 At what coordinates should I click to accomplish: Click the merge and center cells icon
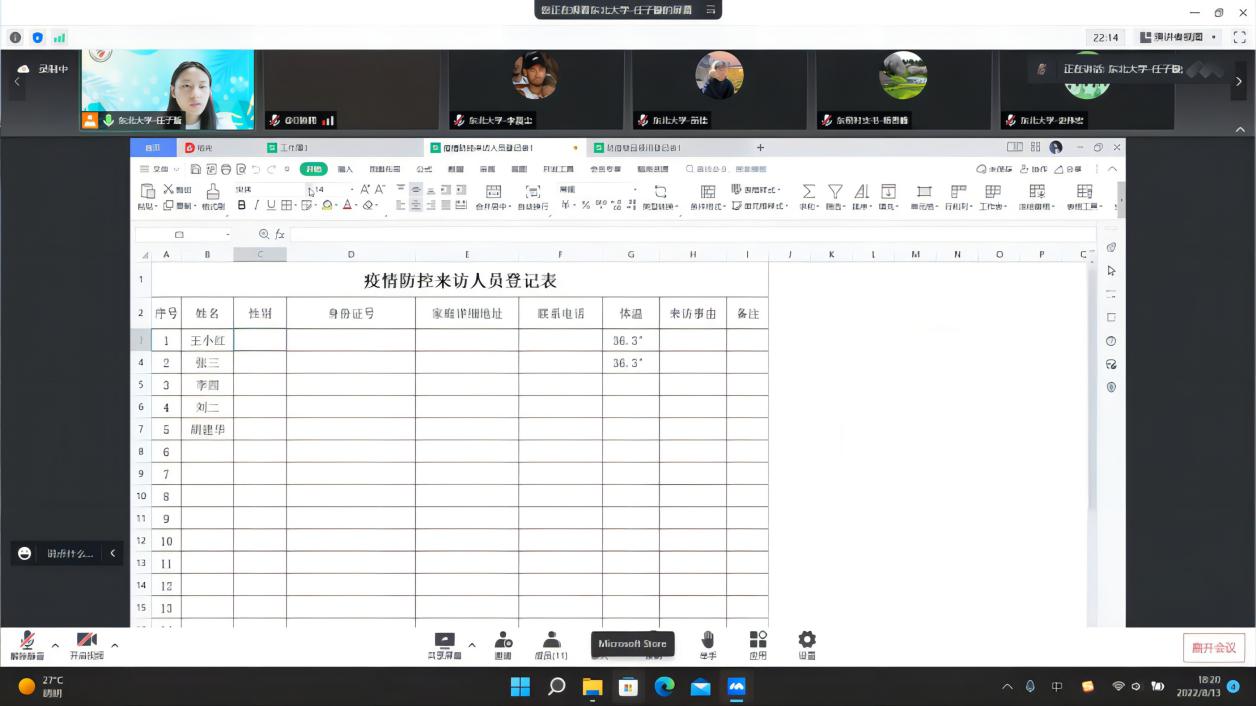(493, 192)
